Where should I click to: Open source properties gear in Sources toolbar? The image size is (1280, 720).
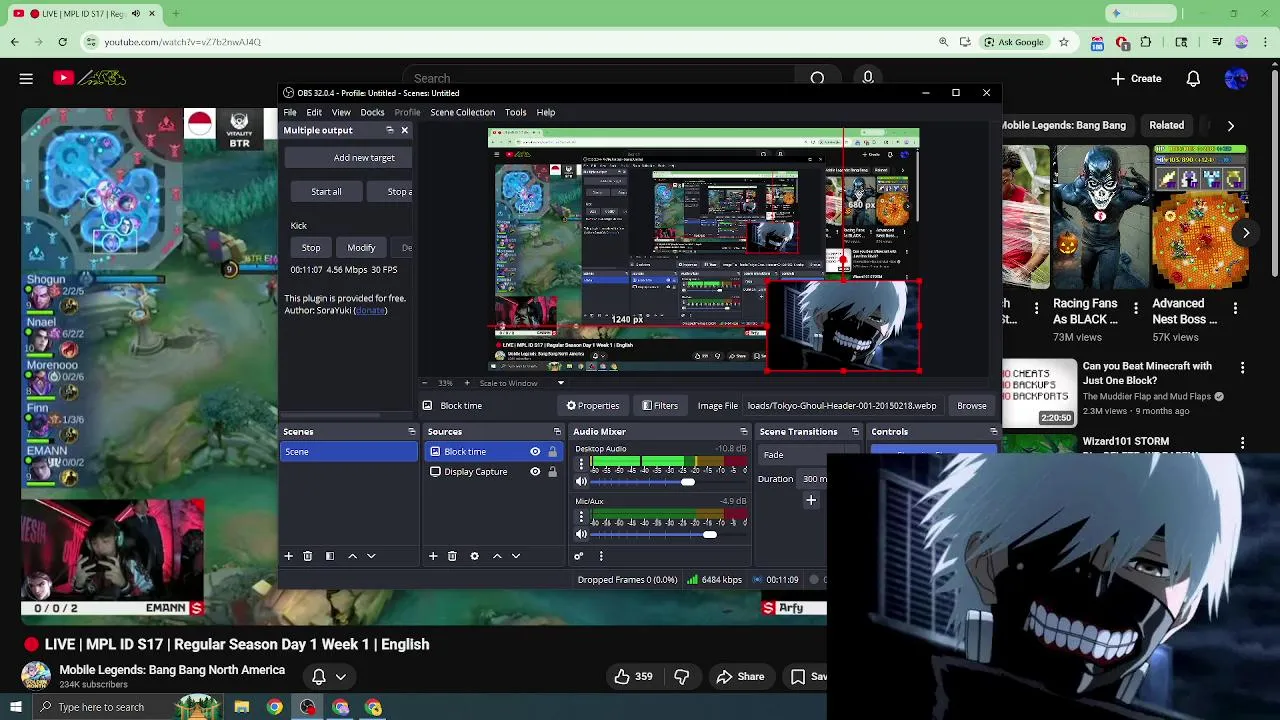(x=474, y=556)
